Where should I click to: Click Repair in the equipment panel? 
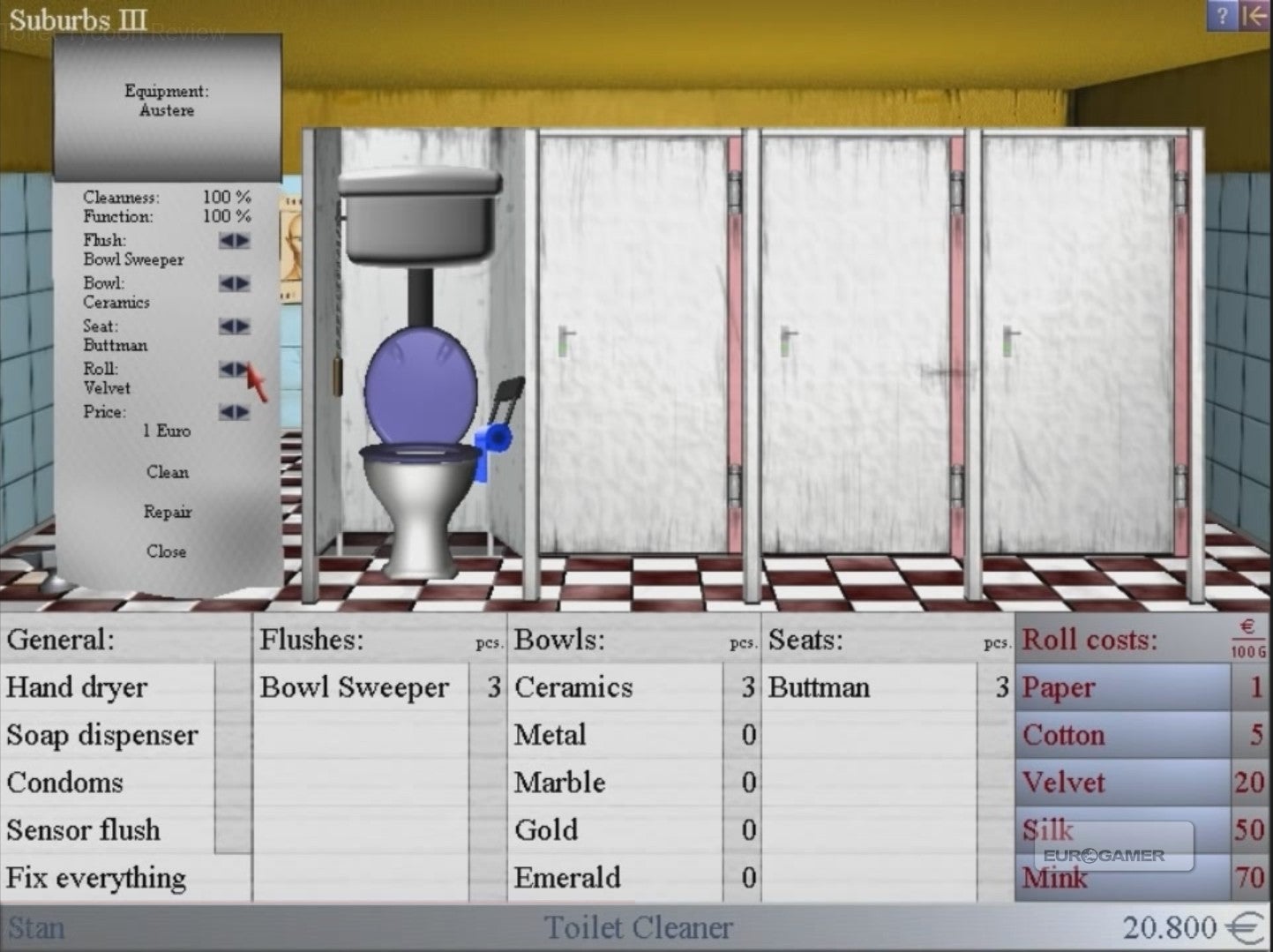[x=167, y=512]
